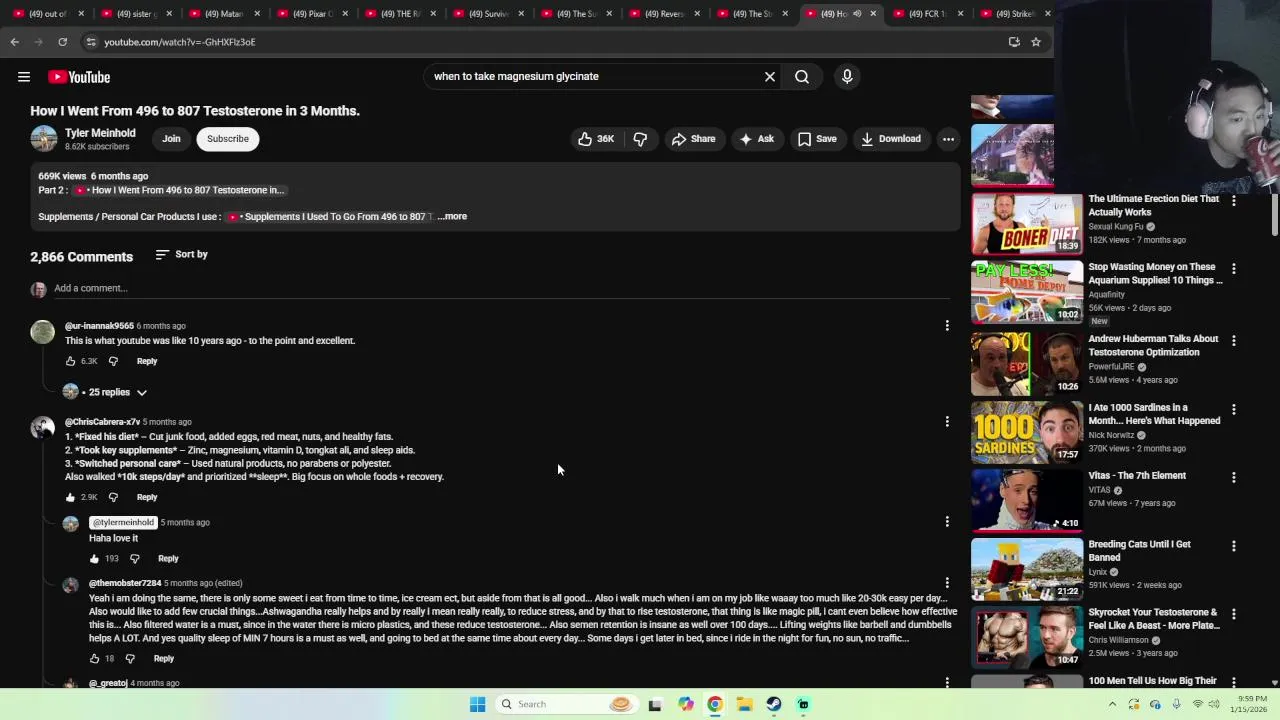
Task: Click the taskbar Search box
Action: point(565,704)
